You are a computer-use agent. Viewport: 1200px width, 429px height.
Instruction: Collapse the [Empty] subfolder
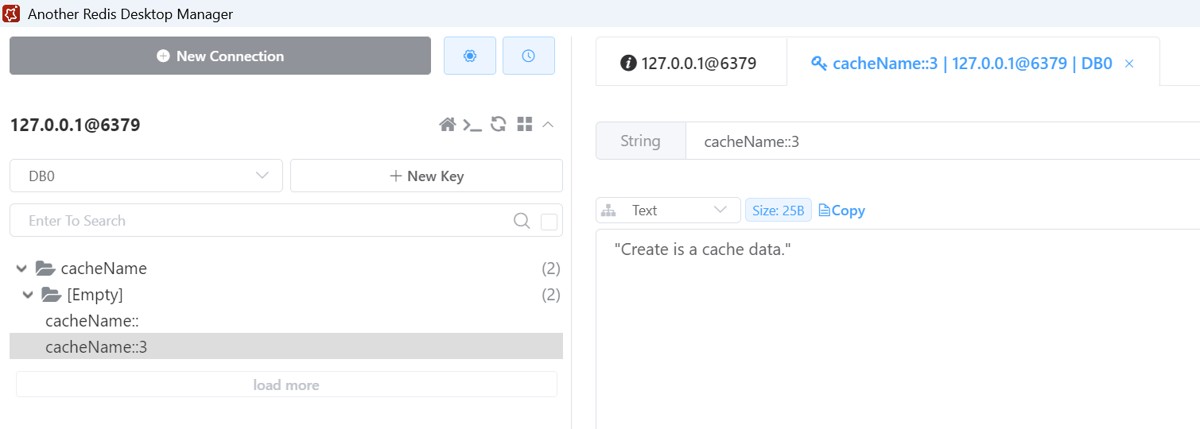29,295
